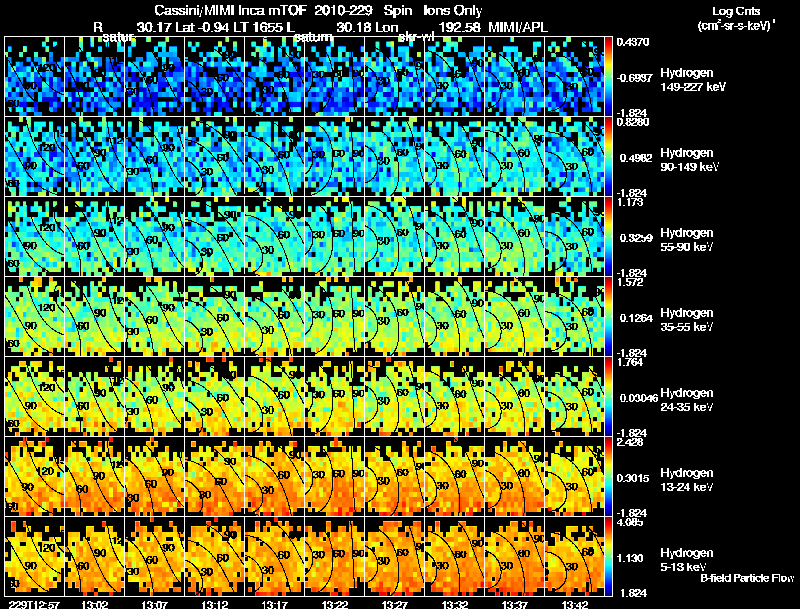Click the color bar beside Hydrogen 90-149 keV
The width and height of the screenshot is (800, 609).
[x=608, y=156]
